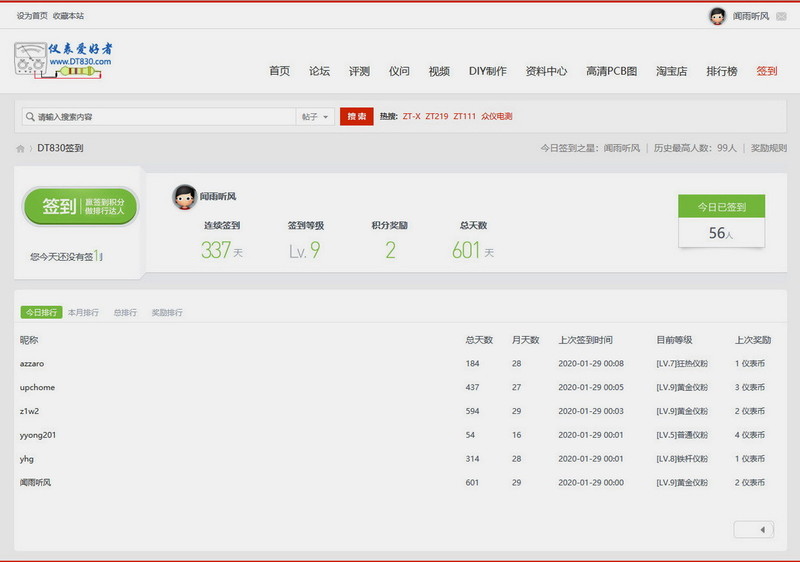Switch to the 总排行 tab

[125, 313]
